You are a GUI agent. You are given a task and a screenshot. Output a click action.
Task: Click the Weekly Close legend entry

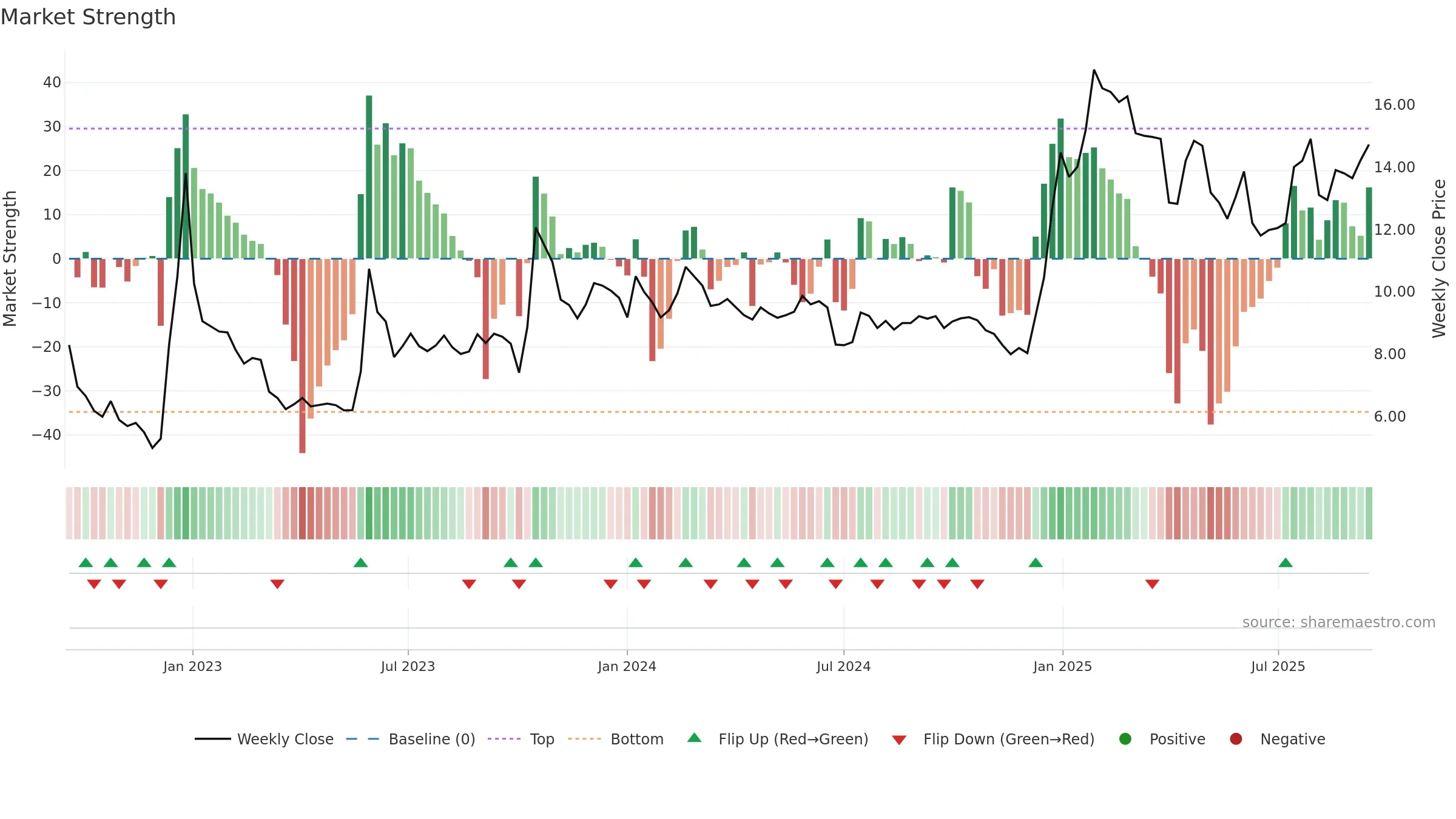coord(264,739)
